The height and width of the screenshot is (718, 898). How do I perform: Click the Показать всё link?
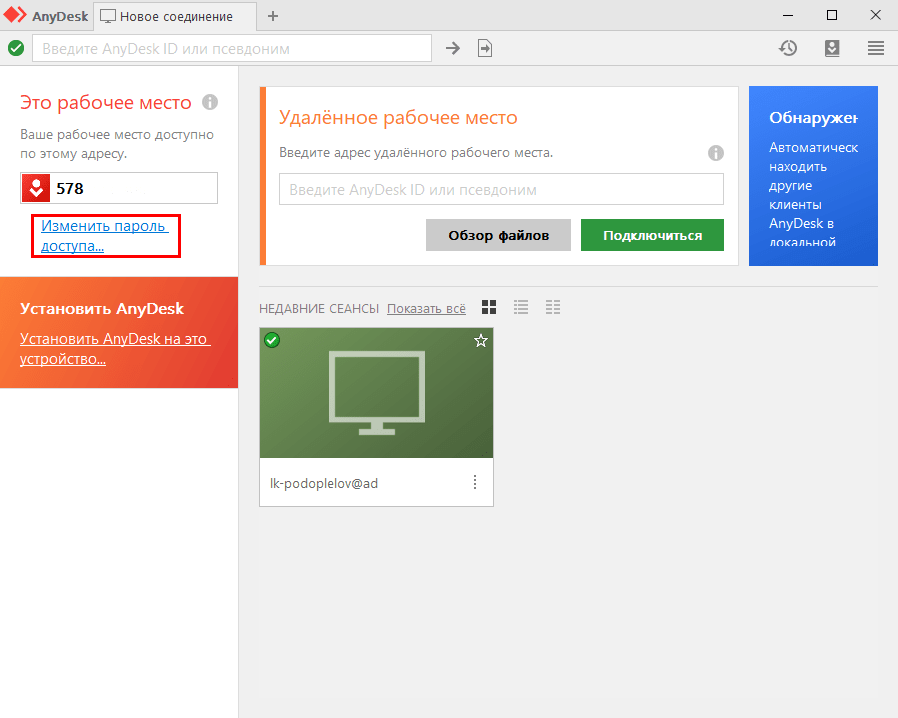point(426,309)
